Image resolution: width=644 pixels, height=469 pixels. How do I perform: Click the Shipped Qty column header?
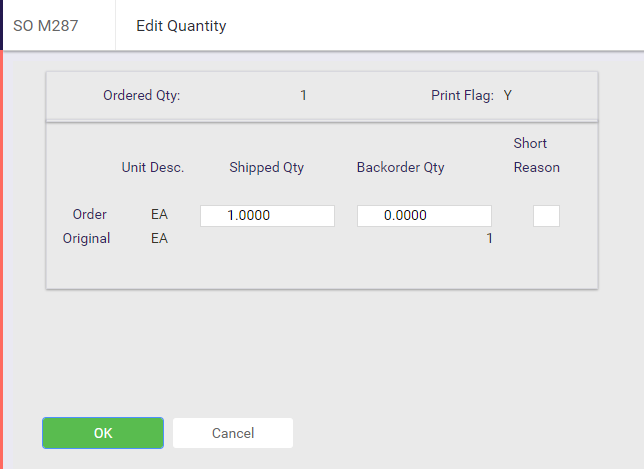click(267, 168)
